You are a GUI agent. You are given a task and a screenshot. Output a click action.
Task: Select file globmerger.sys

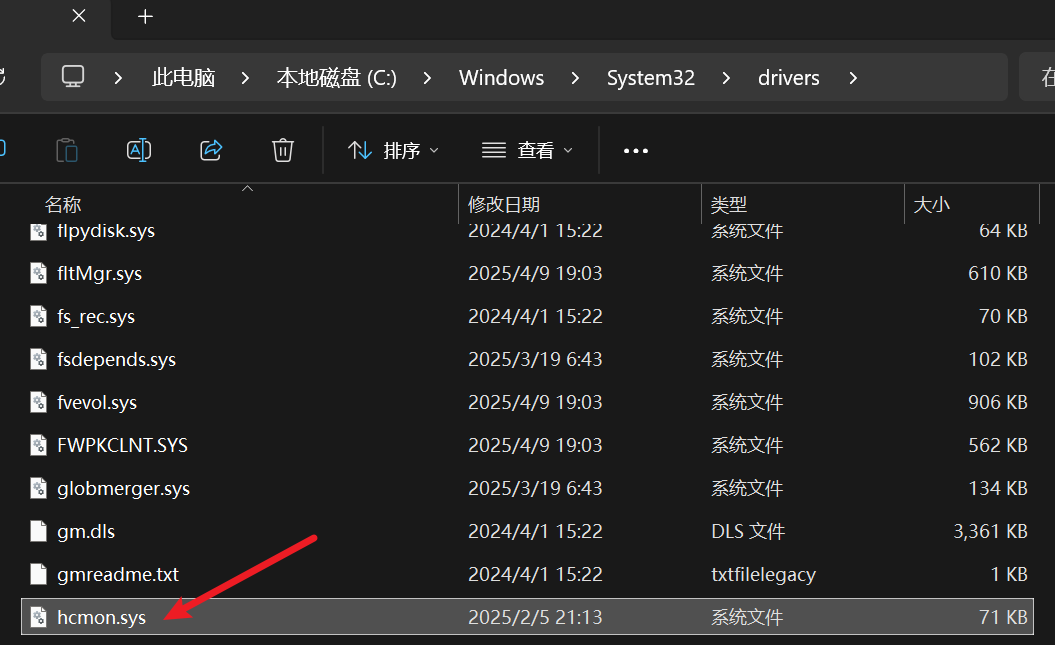point(124,488)
